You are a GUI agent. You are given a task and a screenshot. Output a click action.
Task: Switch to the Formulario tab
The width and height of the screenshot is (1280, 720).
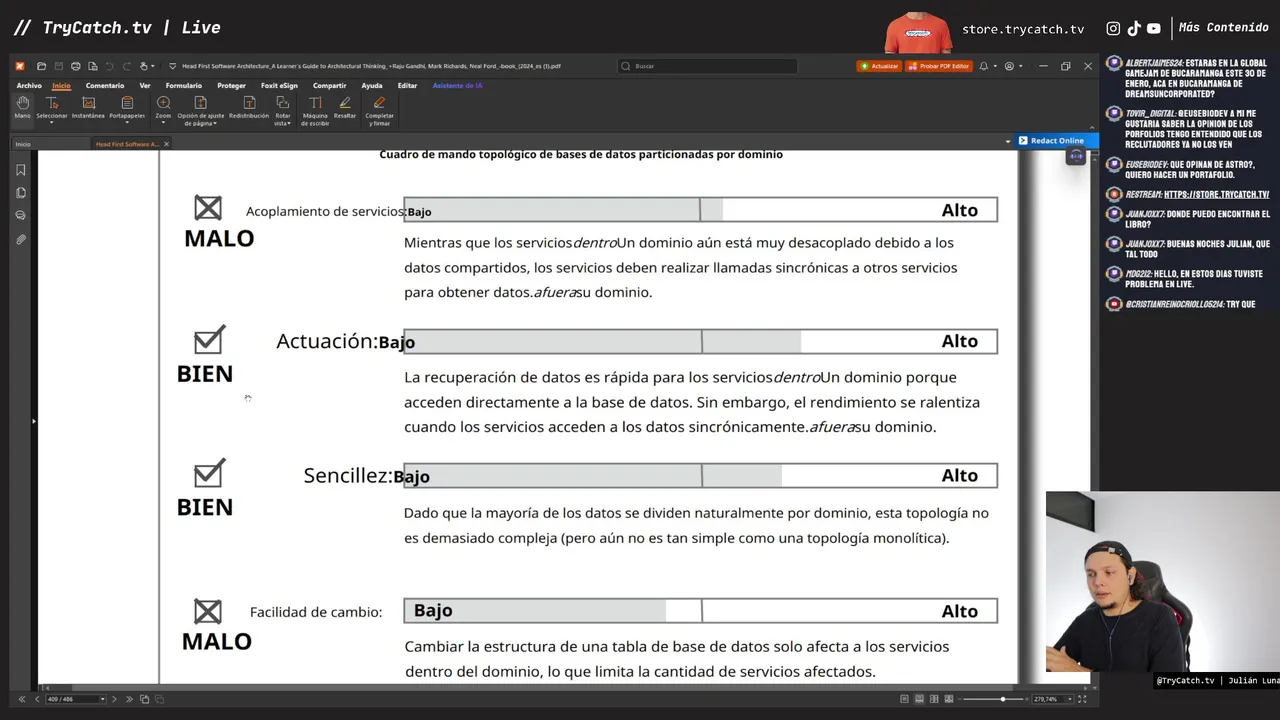click(184, 86)
